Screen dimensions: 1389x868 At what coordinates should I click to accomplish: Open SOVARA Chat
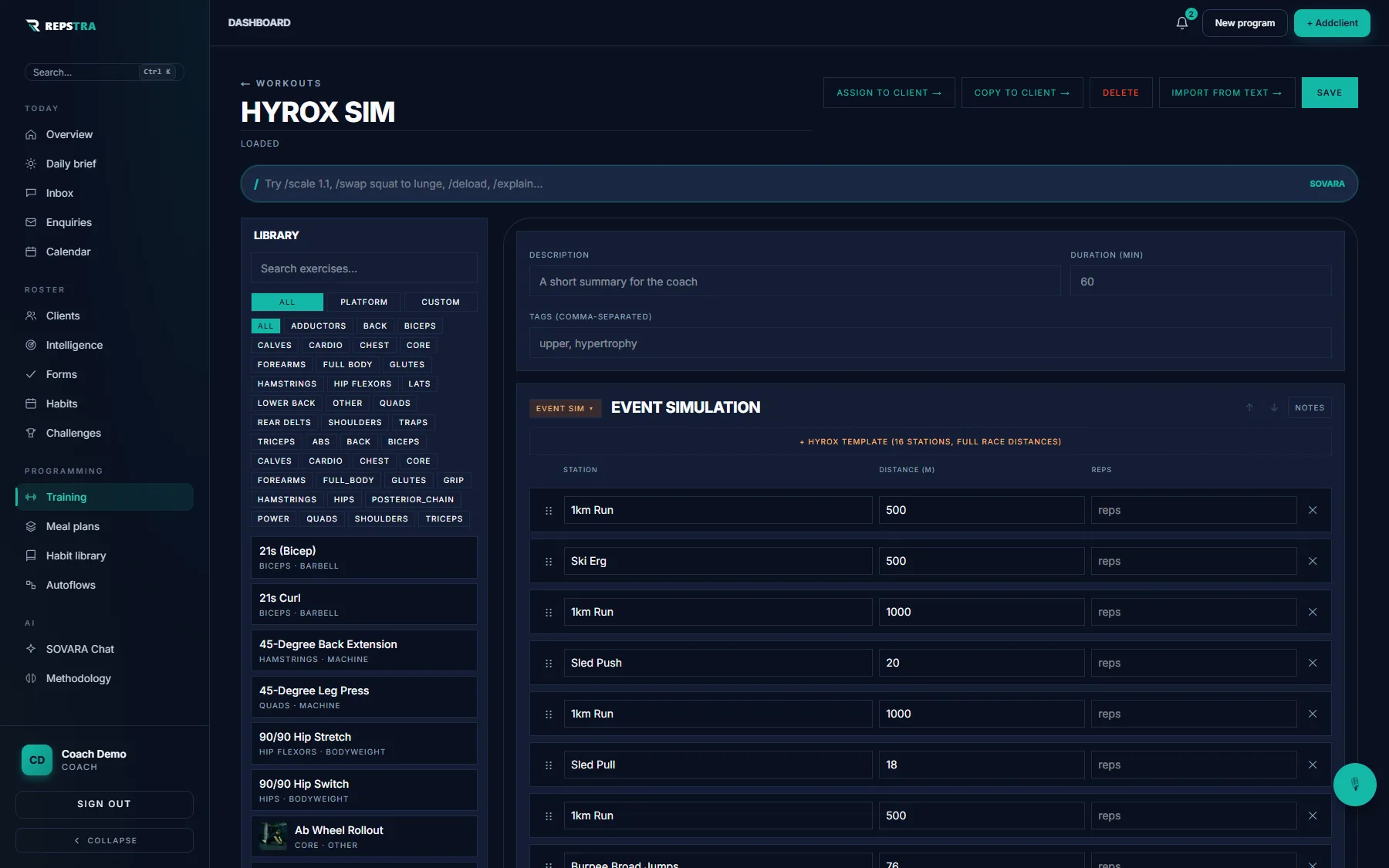[104, 649]
